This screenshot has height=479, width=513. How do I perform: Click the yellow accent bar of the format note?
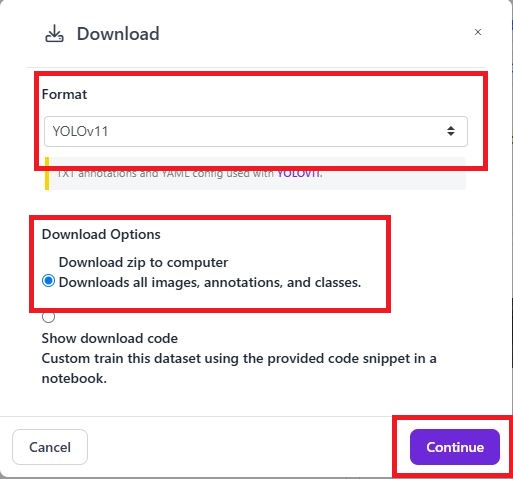point(47,174)
